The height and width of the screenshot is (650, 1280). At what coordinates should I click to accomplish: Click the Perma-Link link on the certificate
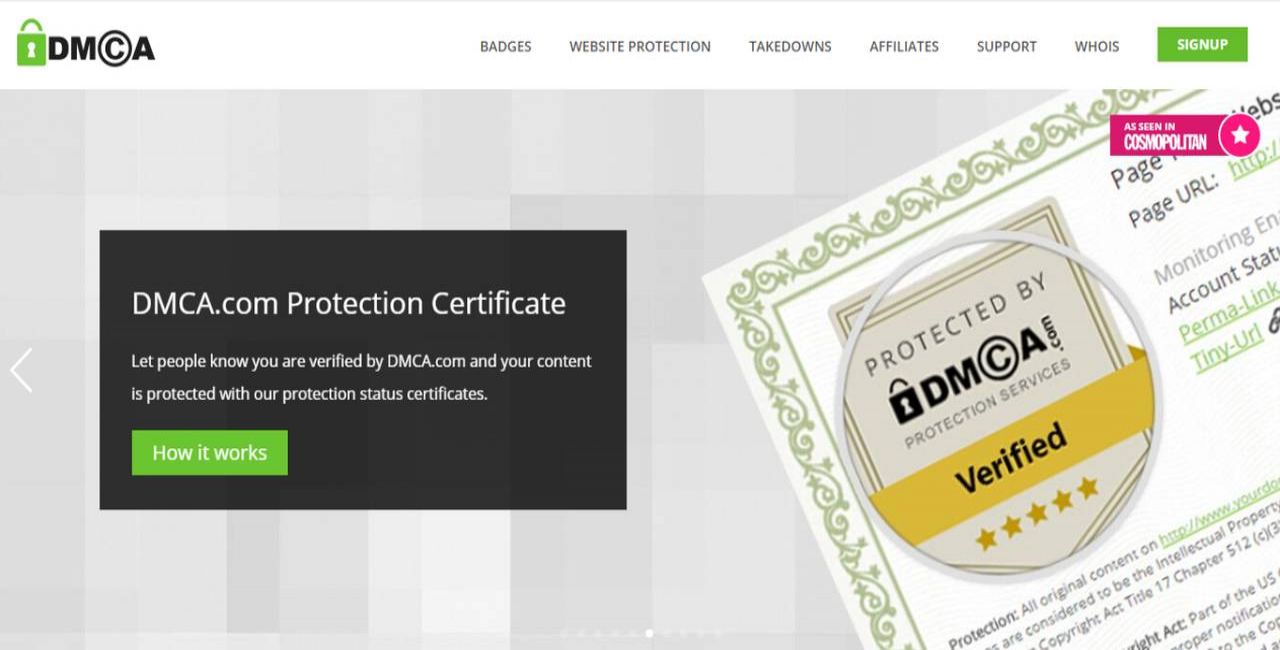pos(1229,313)
